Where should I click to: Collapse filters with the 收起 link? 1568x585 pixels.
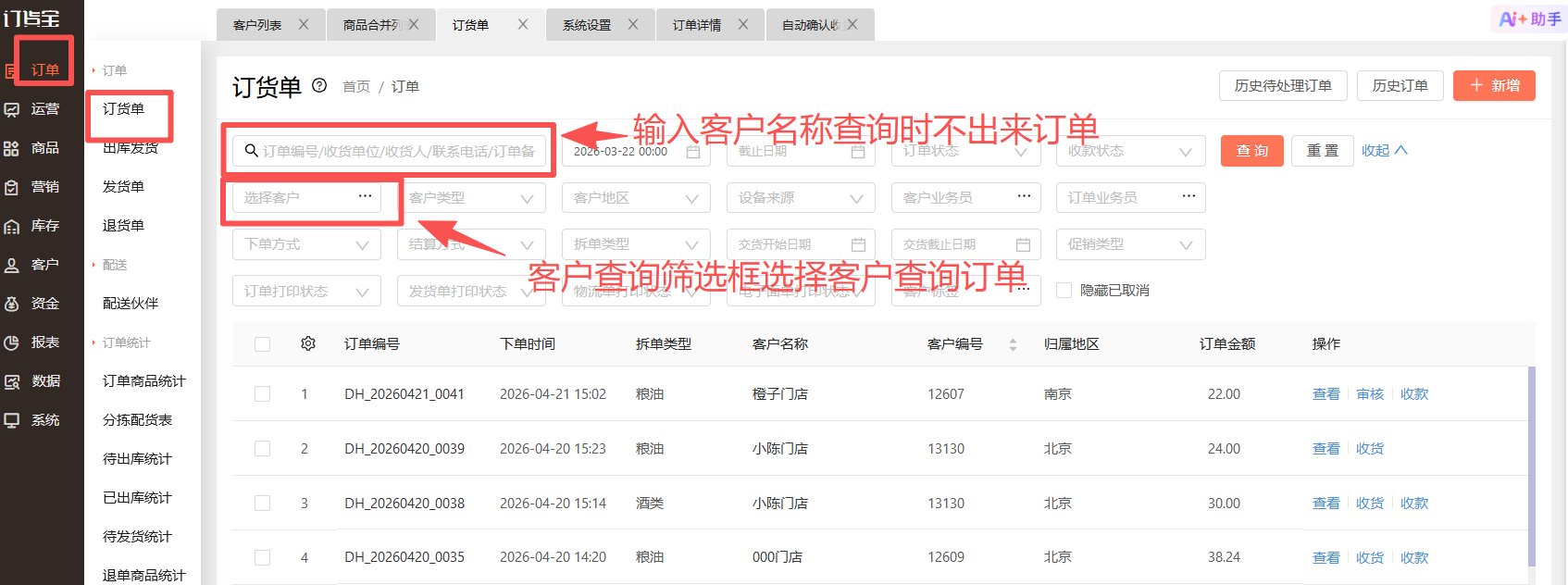1384,151
